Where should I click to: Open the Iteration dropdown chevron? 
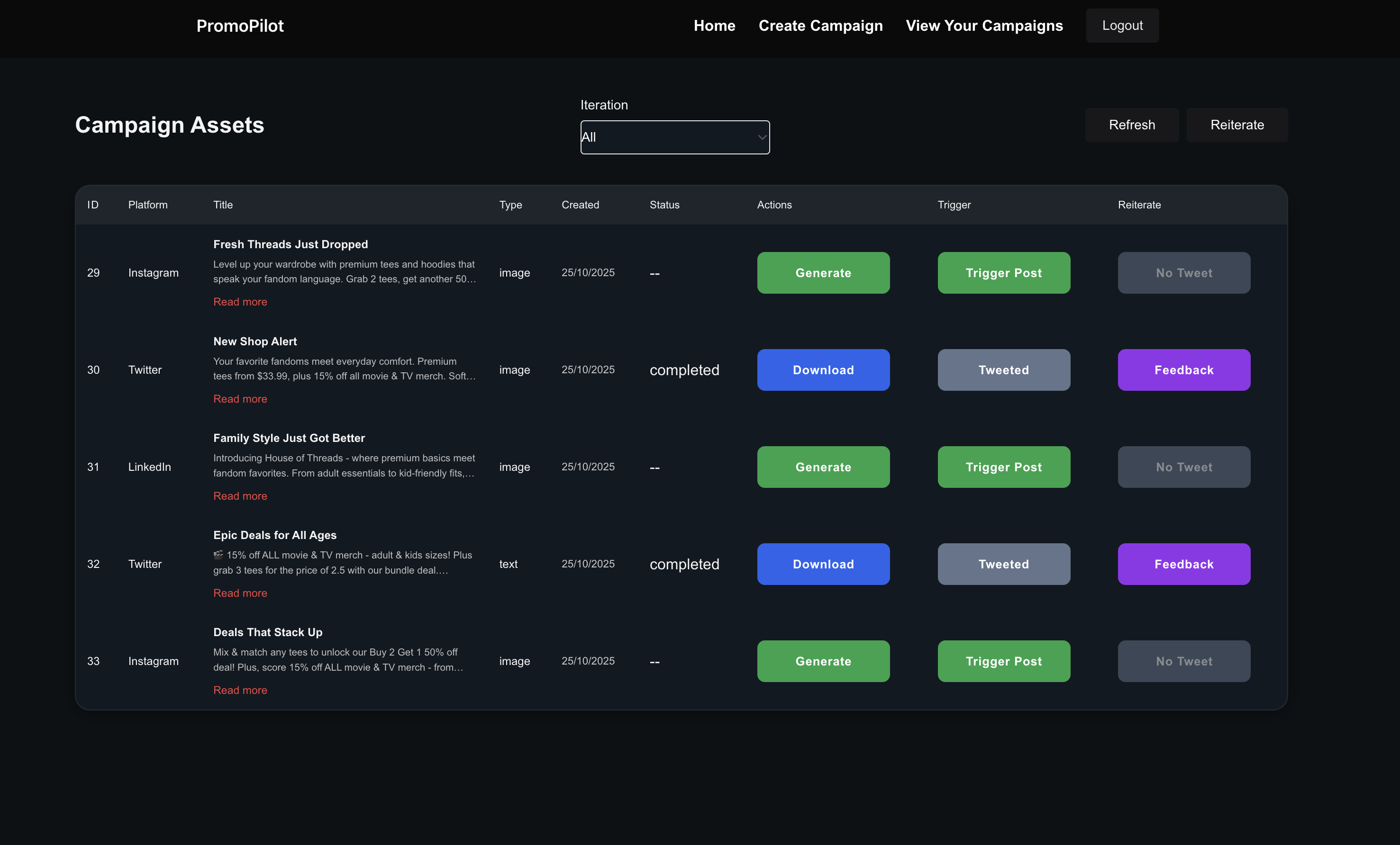pos(761,137)
